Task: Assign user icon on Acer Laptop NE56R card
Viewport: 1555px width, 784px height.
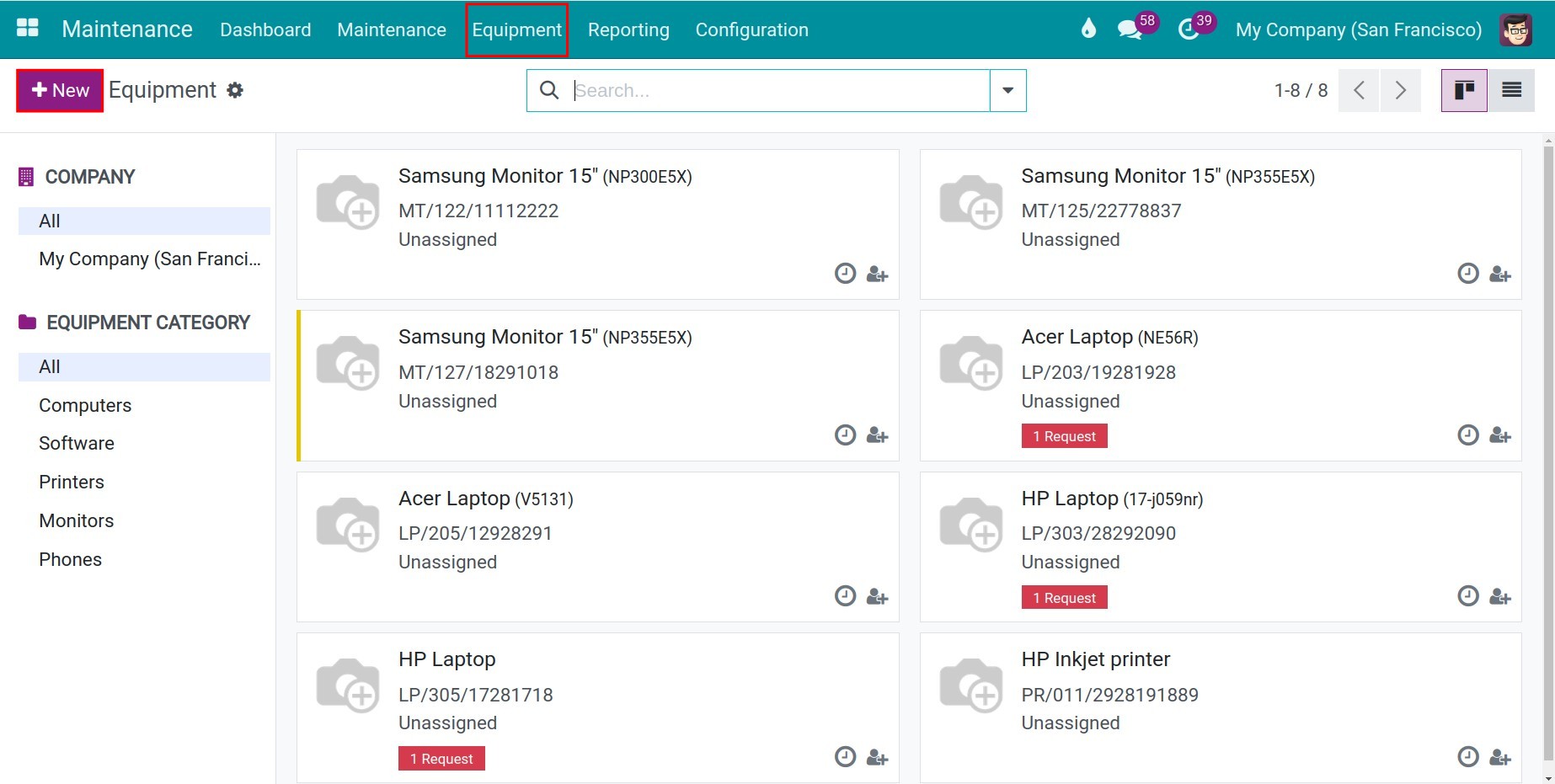Action: coord(1500,435)
